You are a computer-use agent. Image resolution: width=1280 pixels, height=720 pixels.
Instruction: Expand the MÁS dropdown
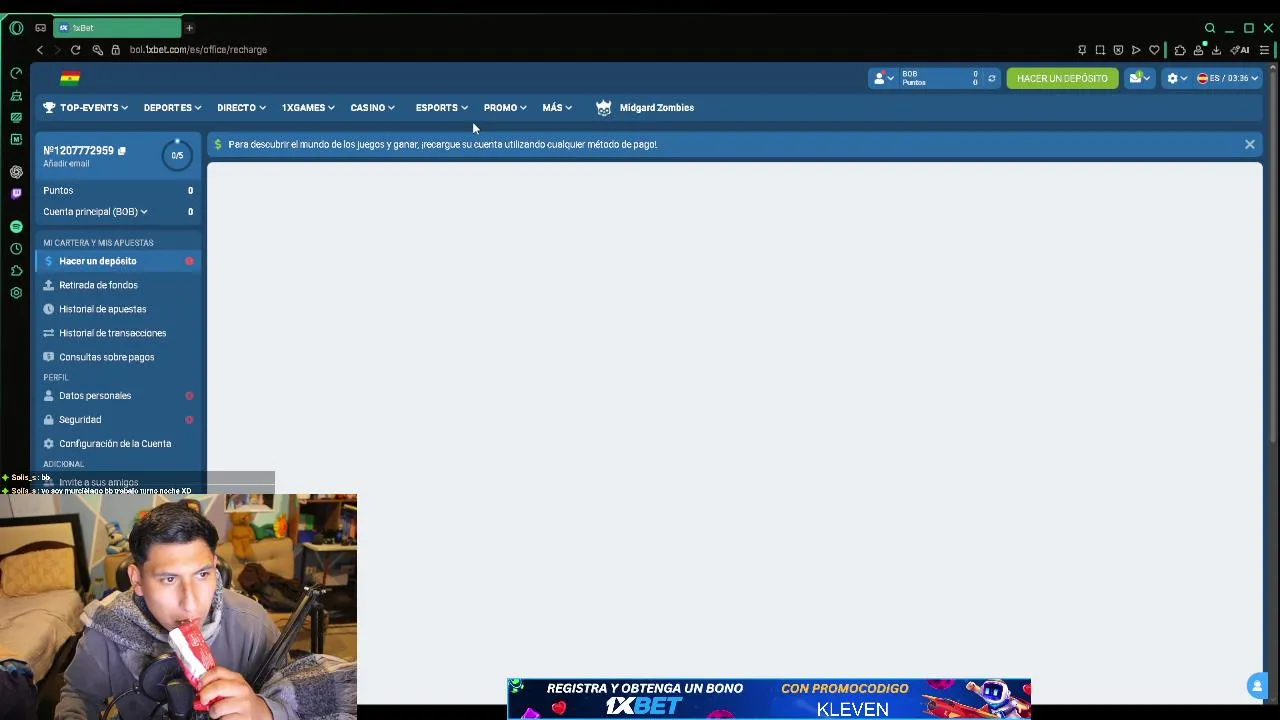tap(557, 108)
